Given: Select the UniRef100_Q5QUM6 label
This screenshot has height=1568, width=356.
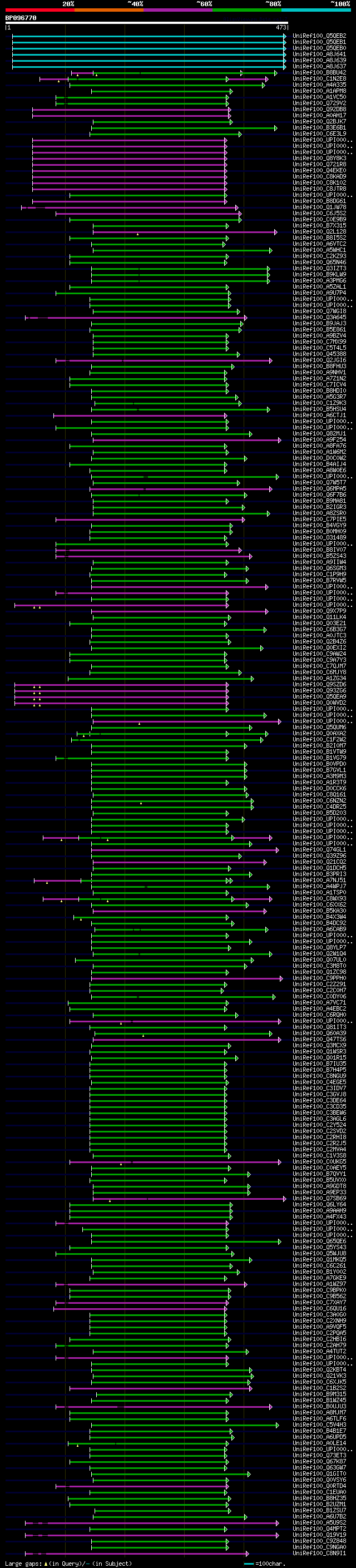Looking at the screenshot, I should click(x=319, y=728).
